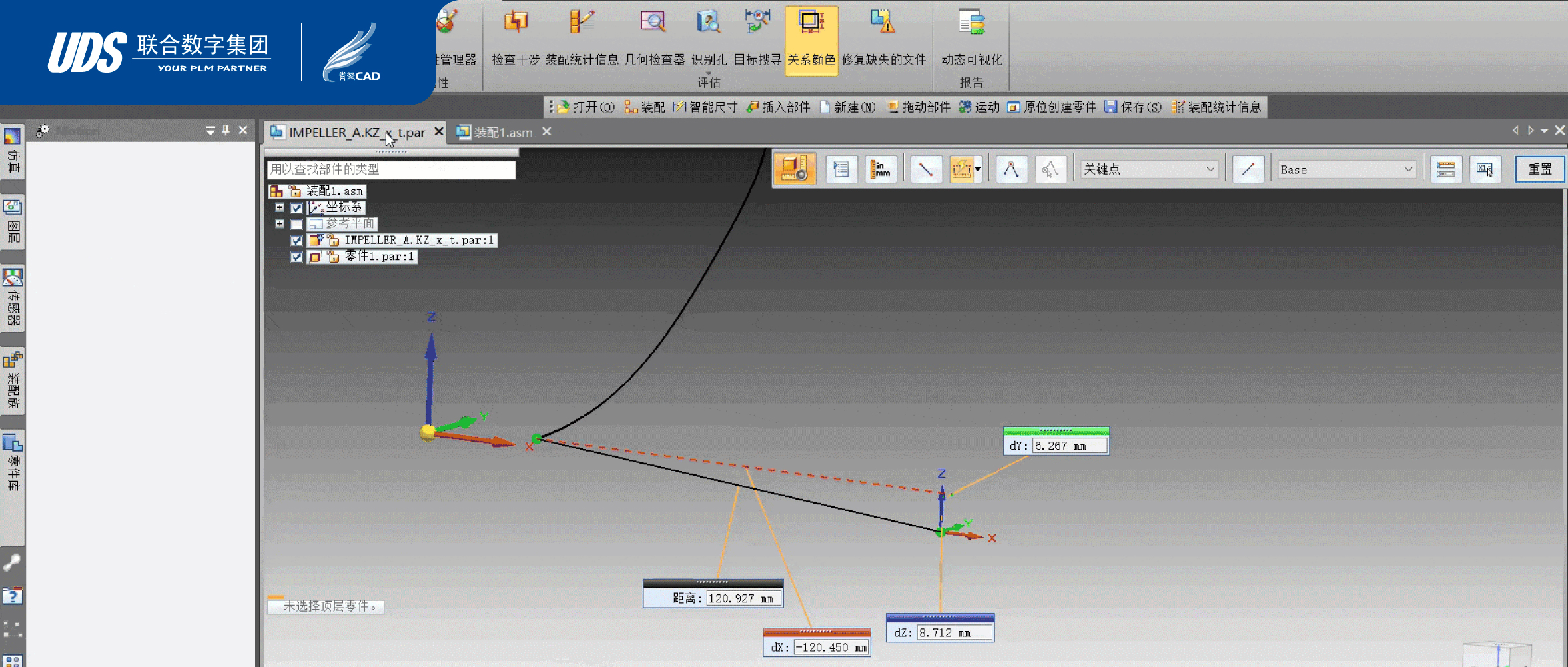The image size is (1568, 667).
Task: Open the 传感器 sensors side tab
Action: point(13,297)
